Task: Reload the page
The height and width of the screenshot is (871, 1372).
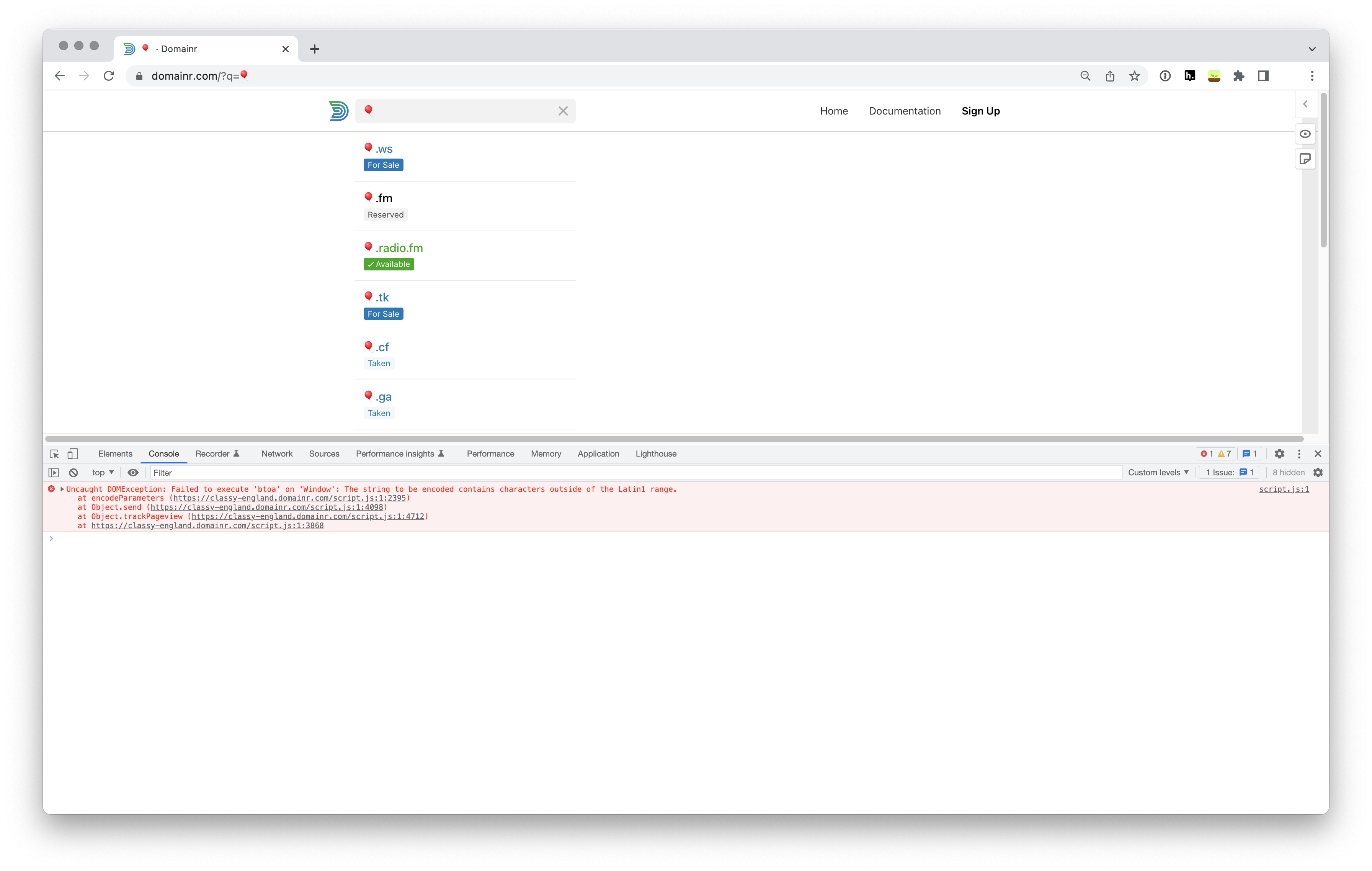Action: (109, 76)
